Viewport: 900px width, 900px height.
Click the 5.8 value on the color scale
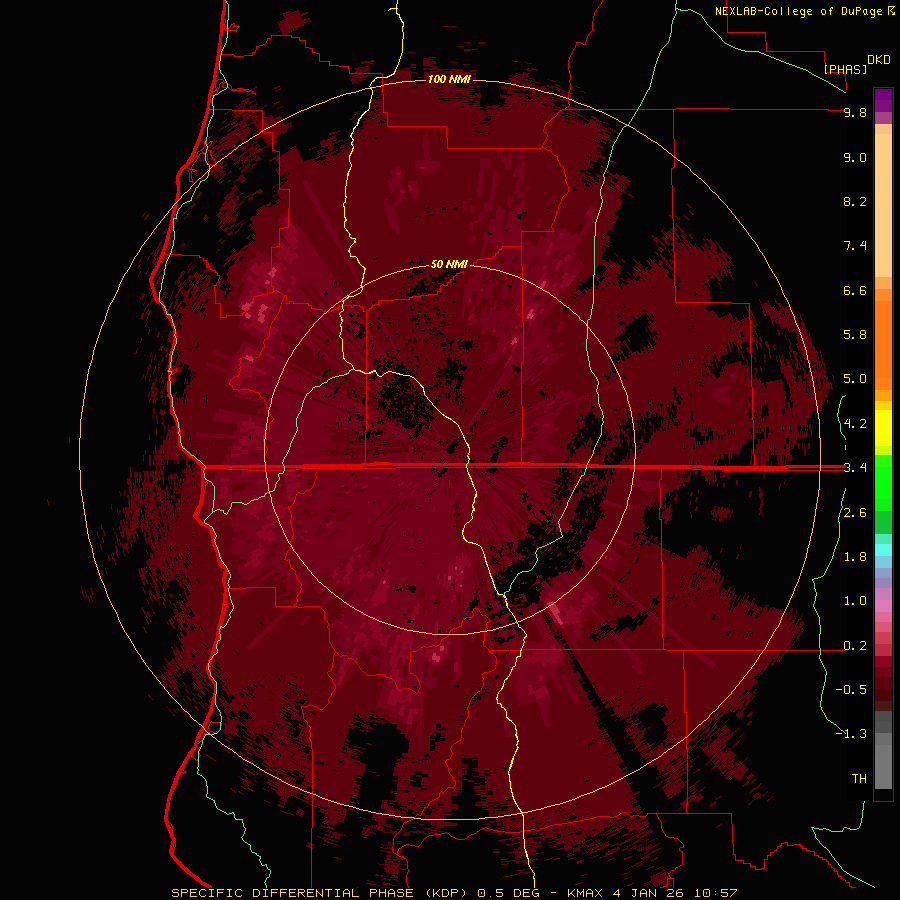click(x=855, y=335)
